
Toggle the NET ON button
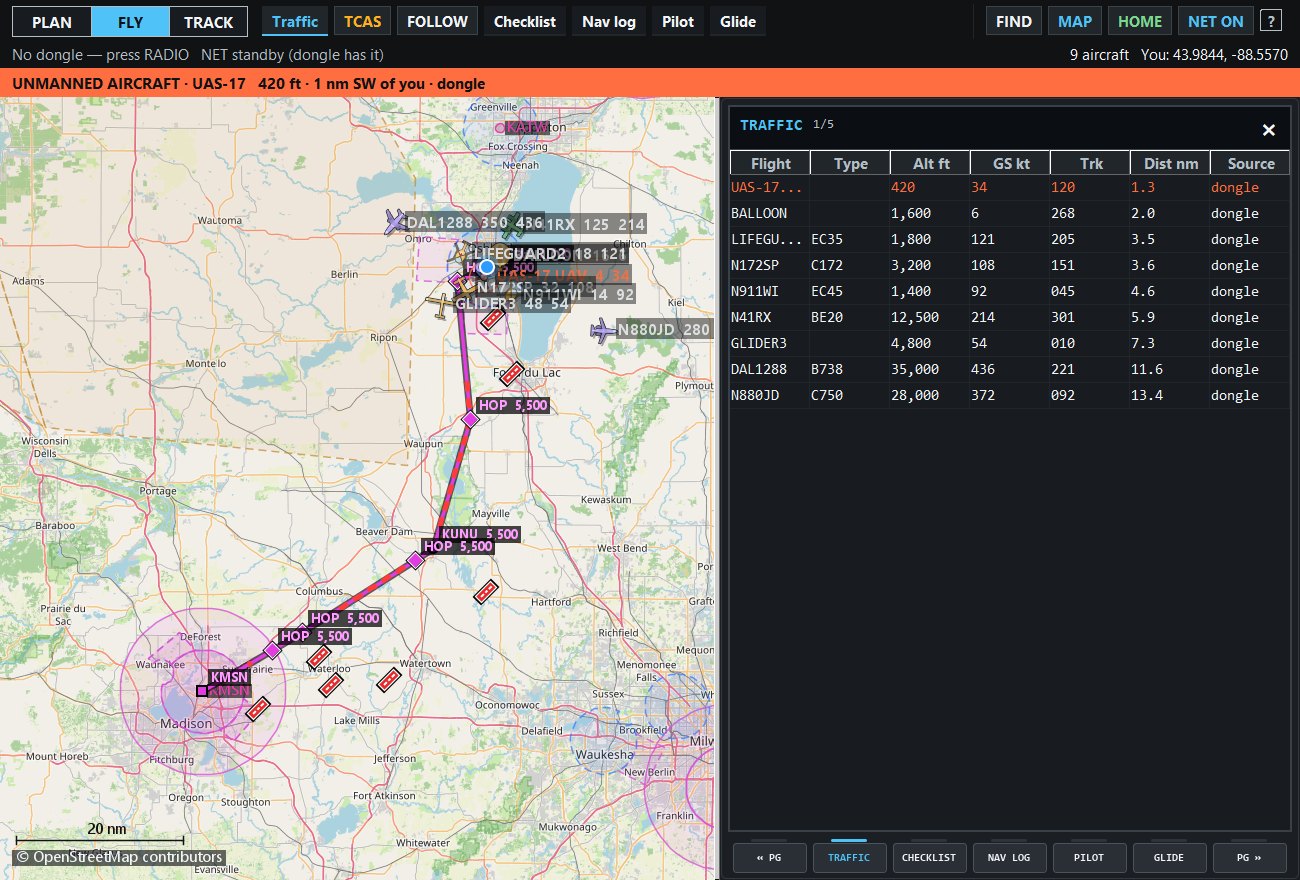coord(1215,21)
